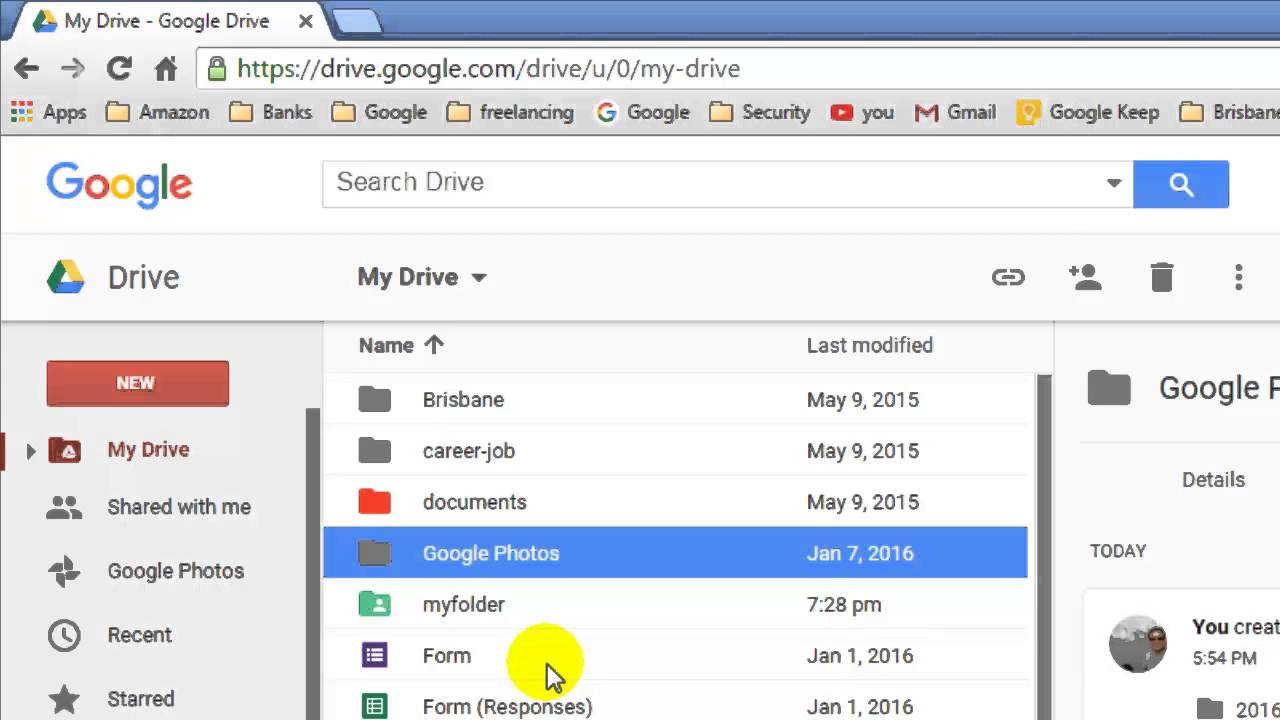
Task: Expand My Drive tree in the sidebar
Action: tap(31, 451)
